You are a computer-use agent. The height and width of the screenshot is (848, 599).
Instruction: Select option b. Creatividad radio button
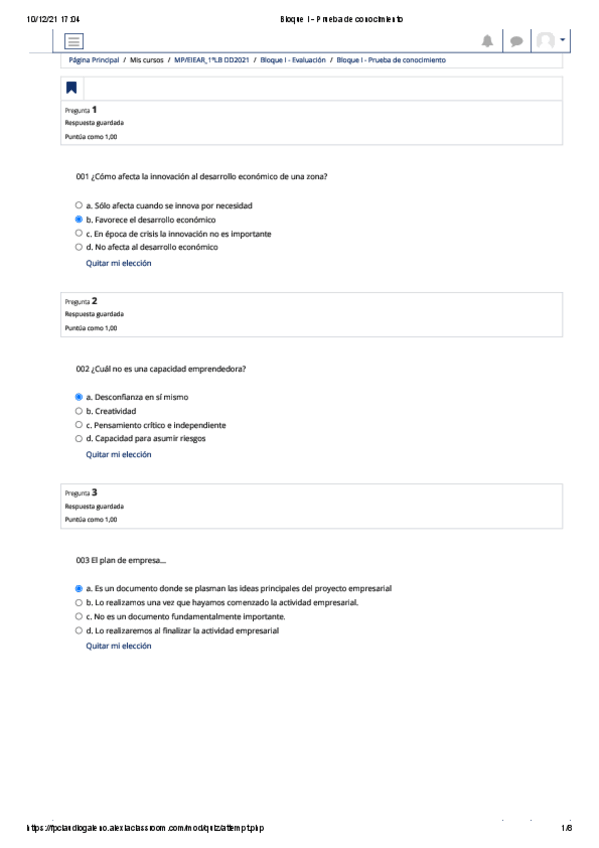pos(79,411)
